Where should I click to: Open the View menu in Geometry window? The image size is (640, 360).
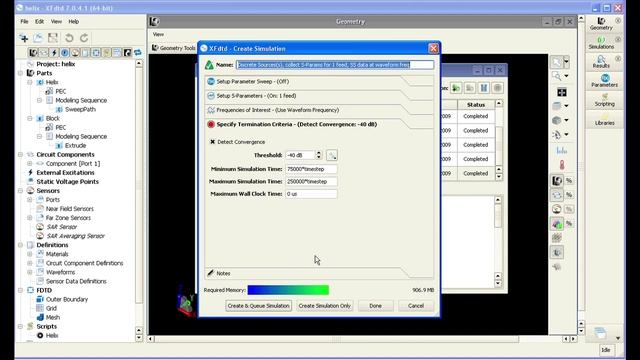(x=158, y=34)
